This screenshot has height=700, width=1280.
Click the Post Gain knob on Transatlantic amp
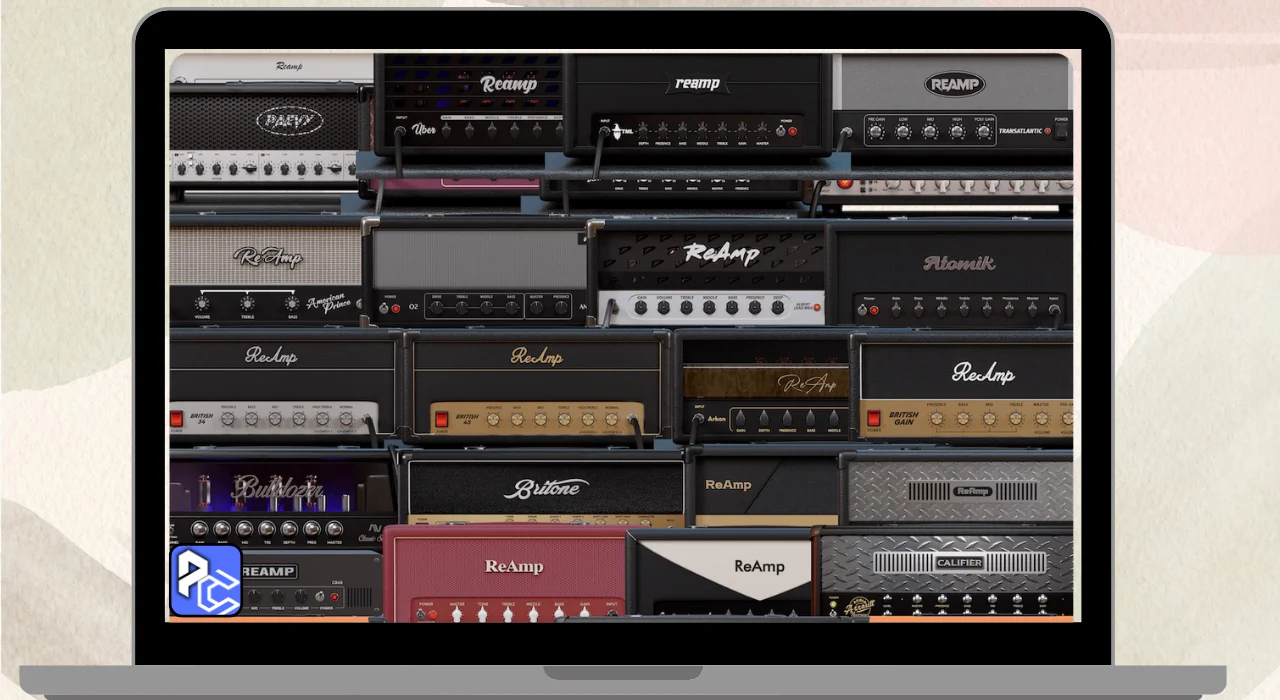point(984,132)
